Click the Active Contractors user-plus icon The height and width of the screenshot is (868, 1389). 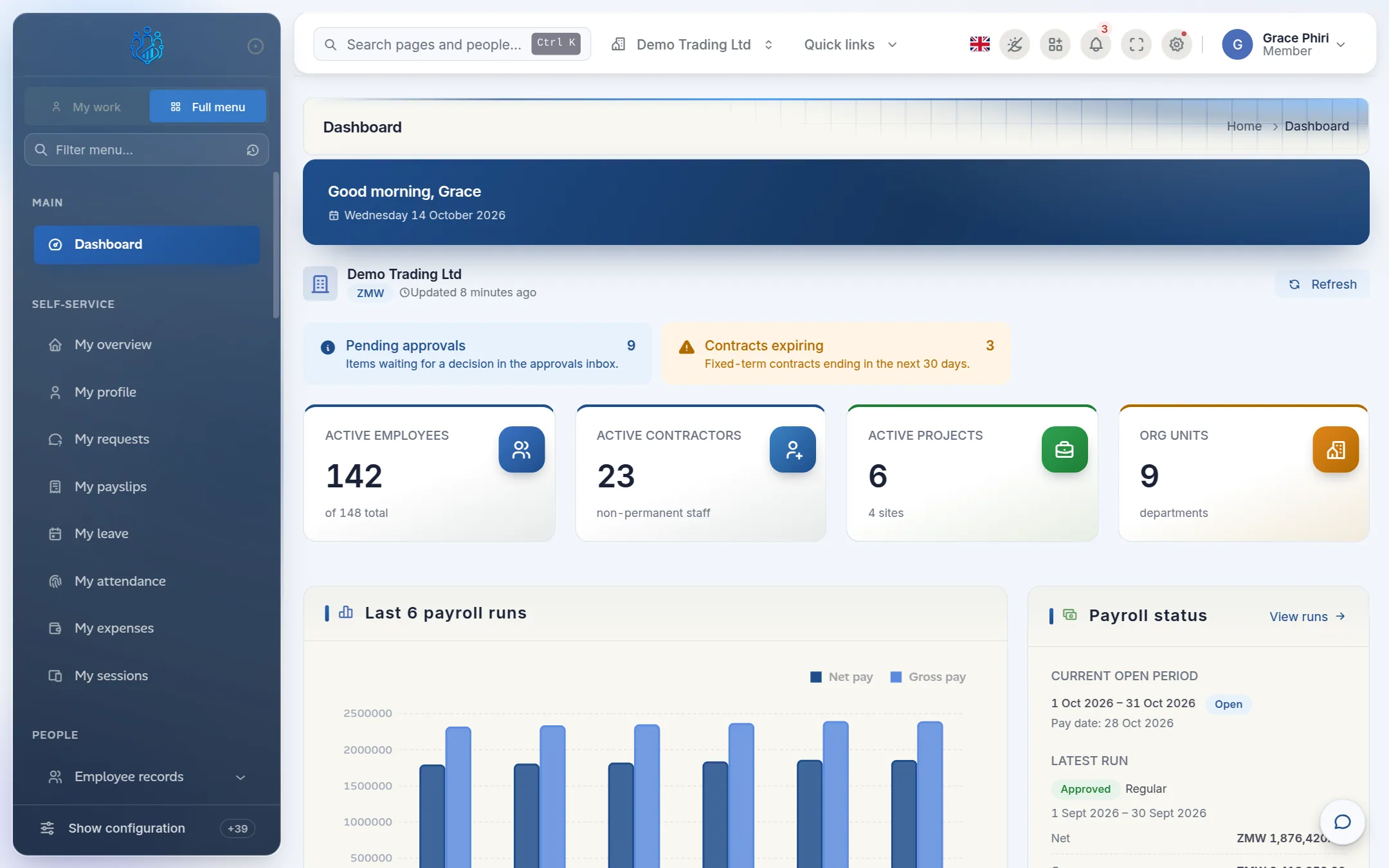(x=793, y=449)
